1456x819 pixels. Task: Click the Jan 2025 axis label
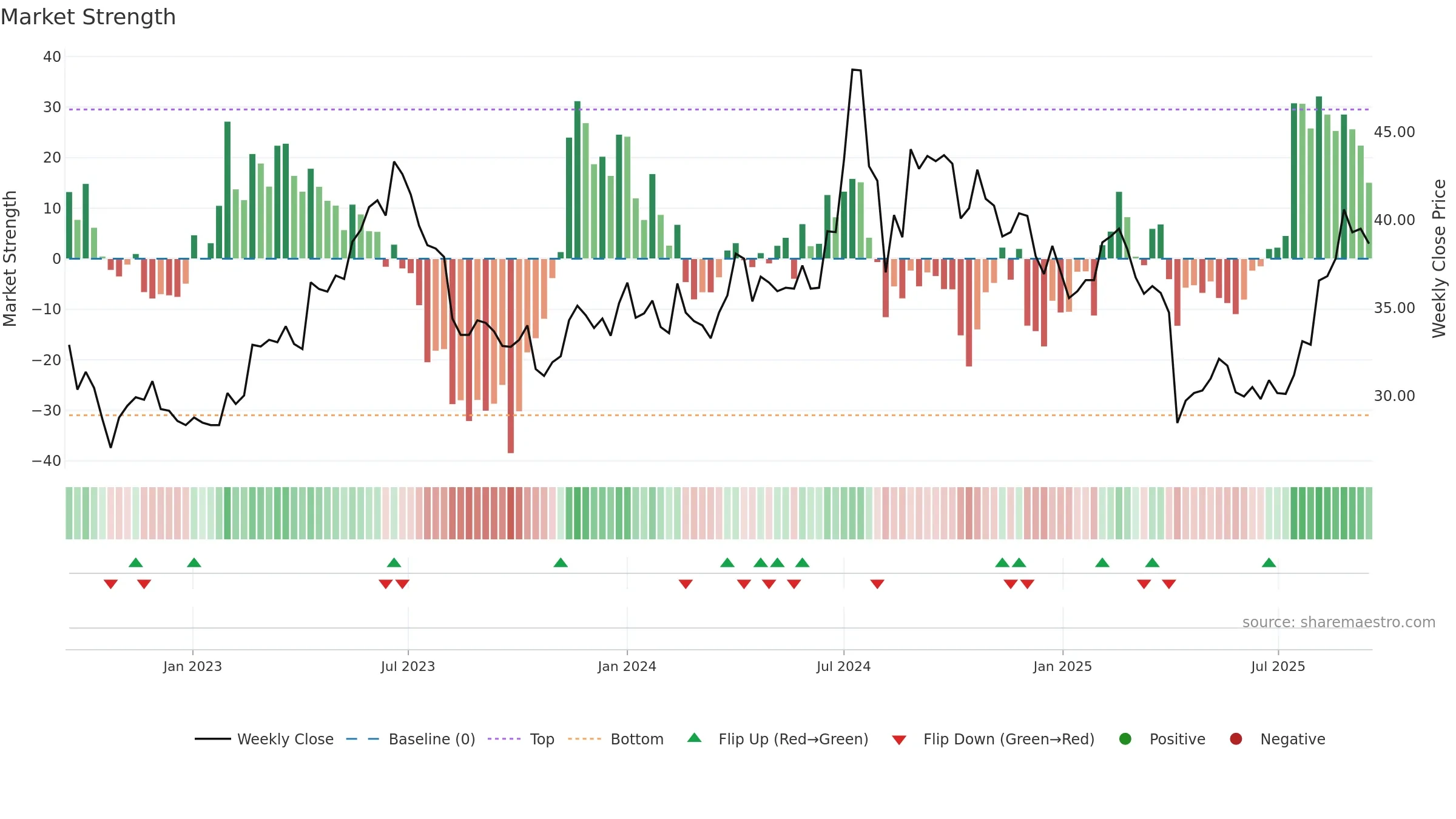coord(1062,667)
